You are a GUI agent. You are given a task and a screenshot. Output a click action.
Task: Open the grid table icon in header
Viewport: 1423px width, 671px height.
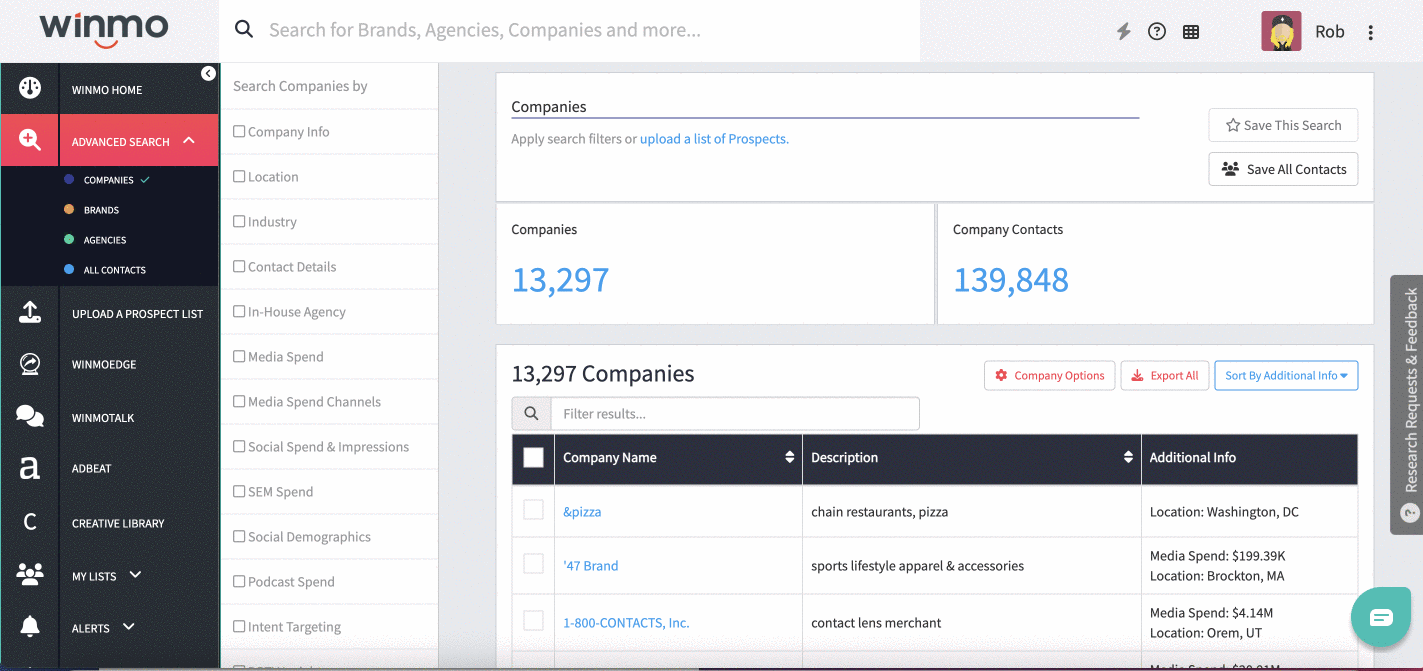tap(1191, 31)
